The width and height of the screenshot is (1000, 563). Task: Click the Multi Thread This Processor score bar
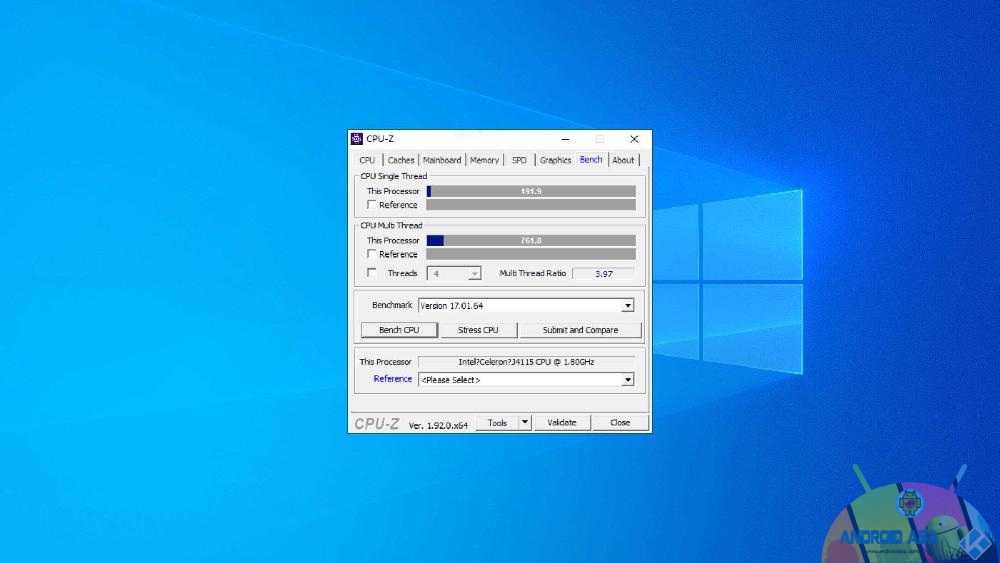(x=531, y=240)
